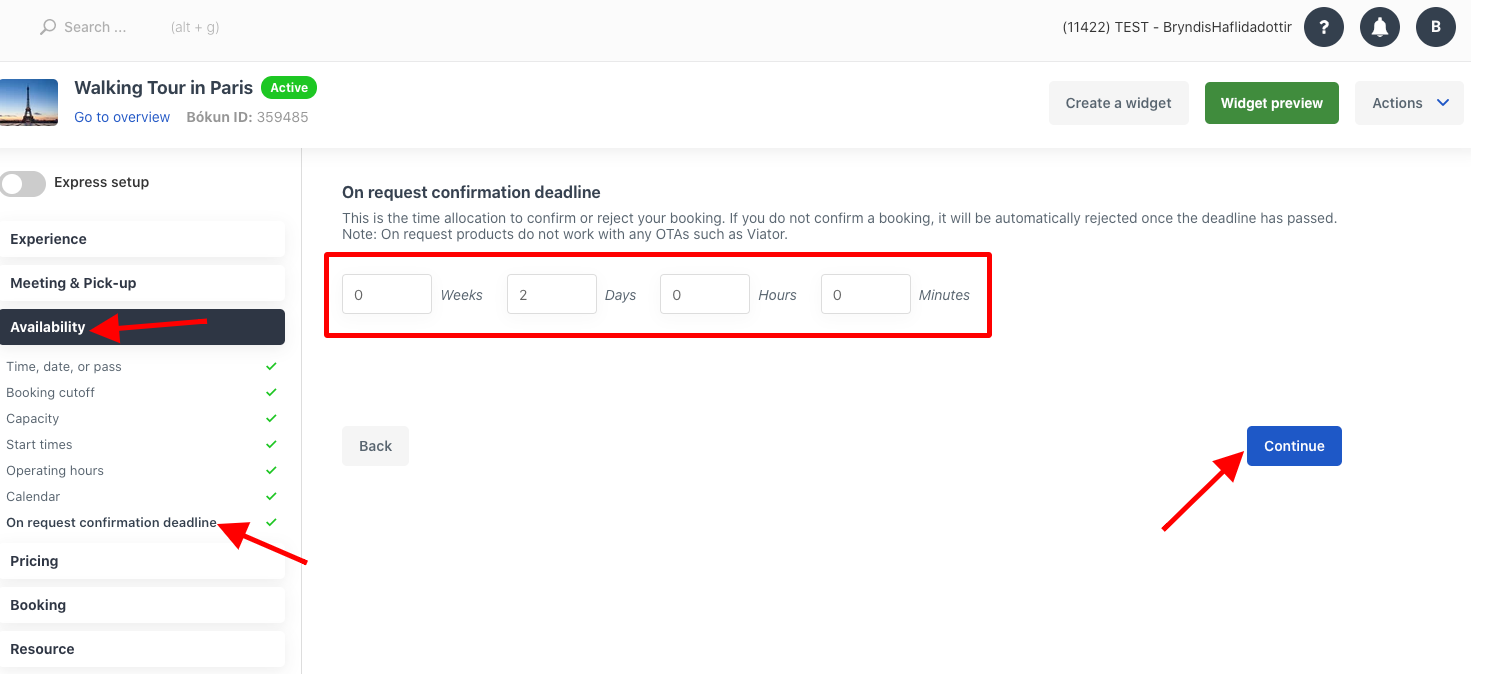The width and height of the screenshot is (1491, 694).
Task: Open the user avatar B menu
Action: click(x=1436, y=27)
